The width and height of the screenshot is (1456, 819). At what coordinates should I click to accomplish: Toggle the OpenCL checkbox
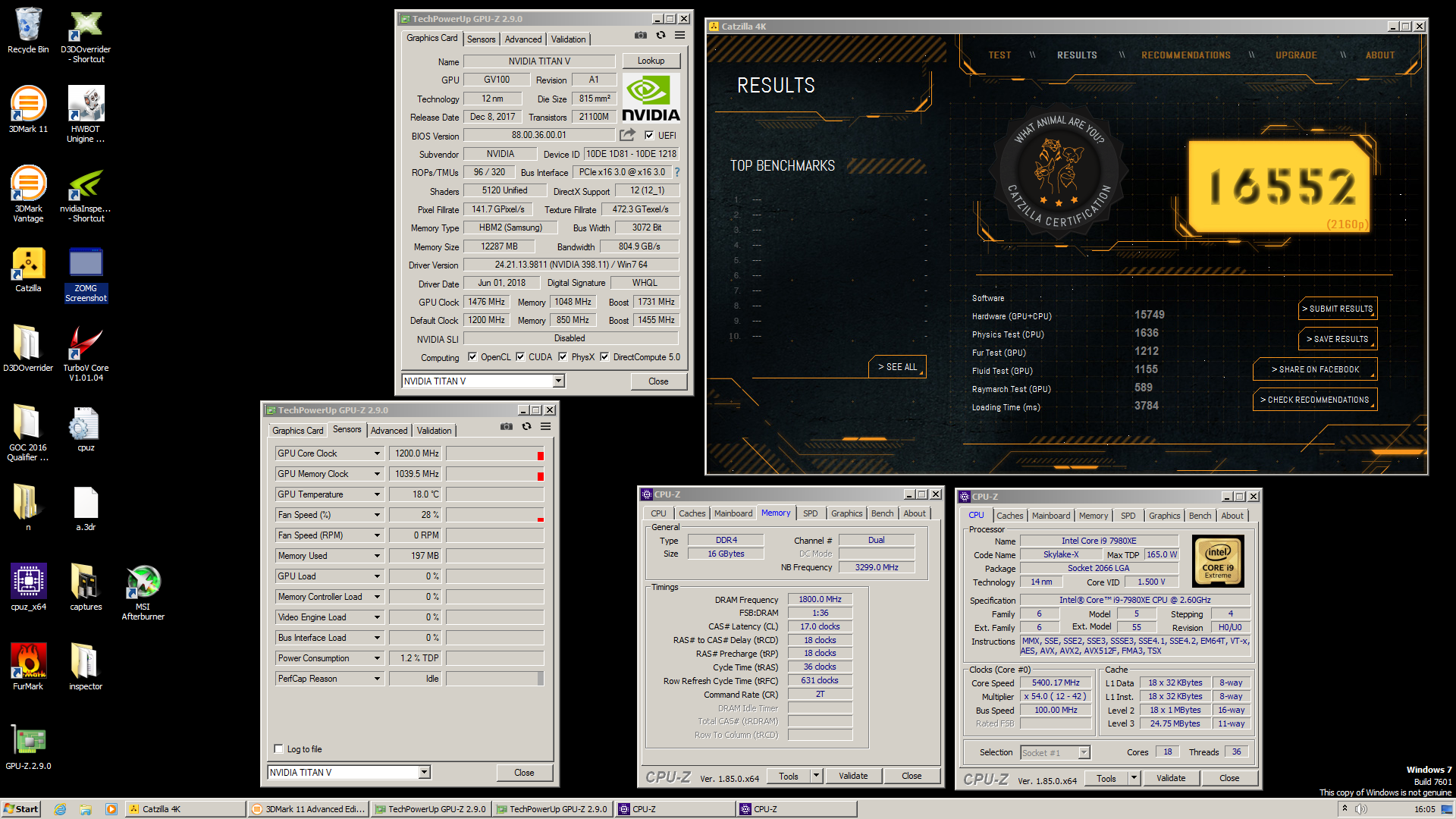point(472,357)
